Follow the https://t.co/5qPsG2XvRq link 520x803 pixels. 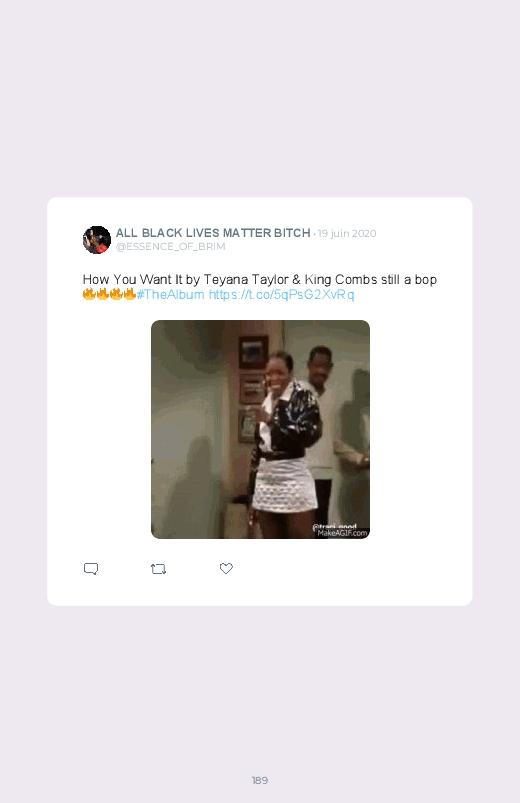281,294
